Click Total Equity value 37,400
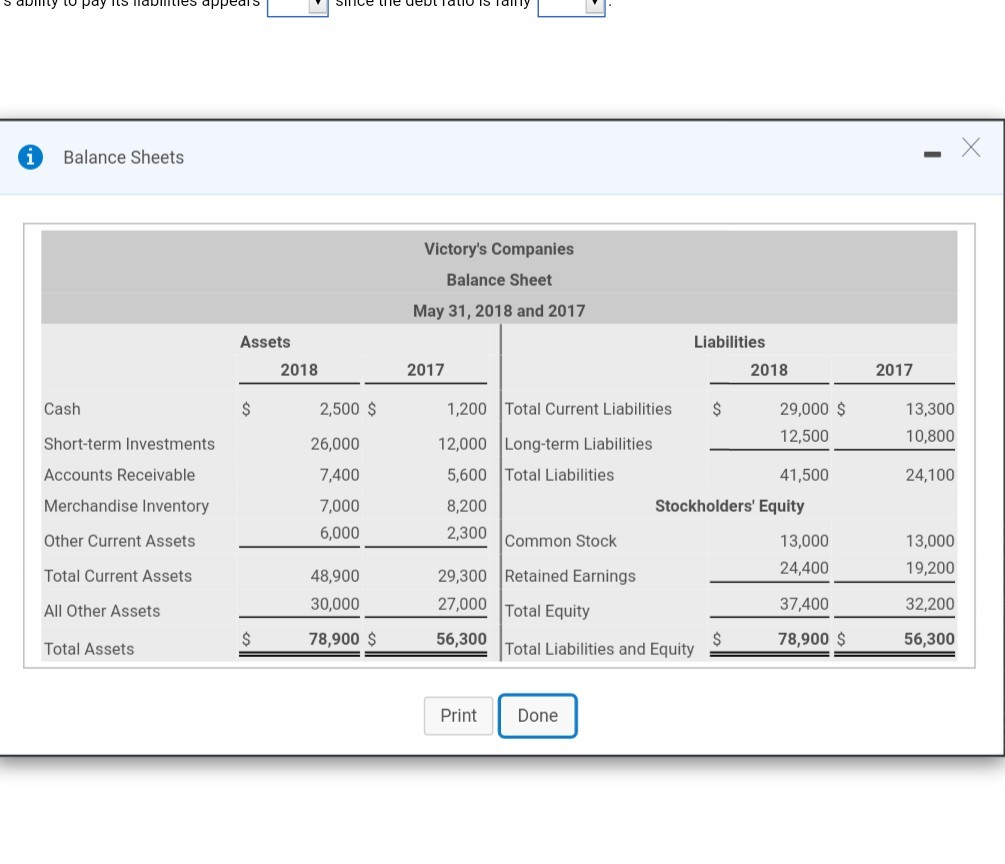The image size is (1005, 864). click(804, 604)
